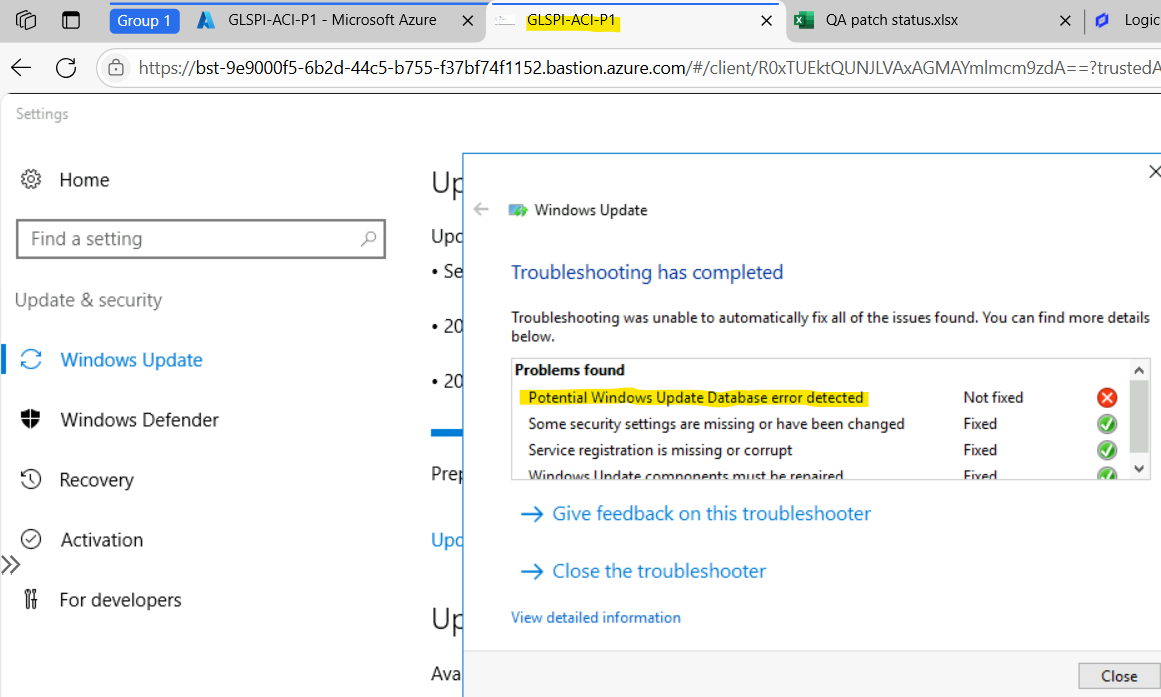Expand the bastion side panel double chevron
Viewport: 1161px width, 697px height.
[x=10, y=565]
